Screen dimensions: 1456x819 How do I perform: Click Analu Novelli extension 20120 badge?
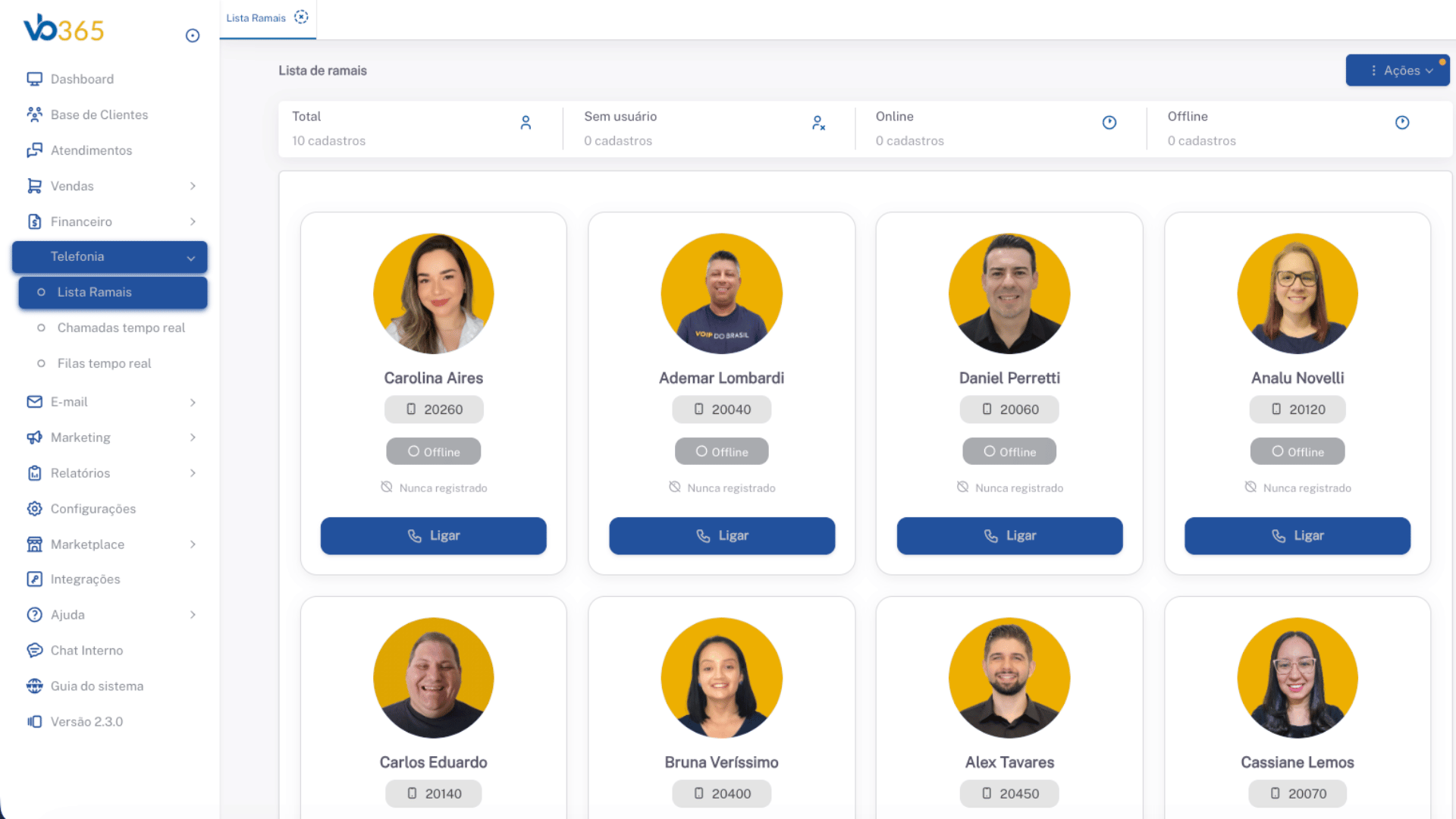pos(1298,409)
